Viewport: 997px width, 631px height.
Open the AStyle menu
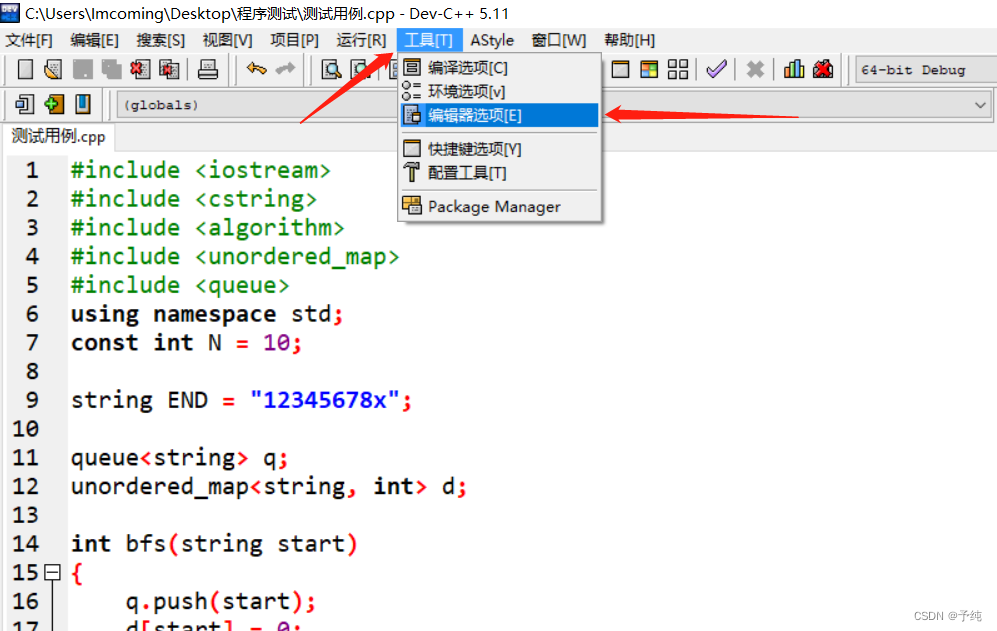pos(492,40)
